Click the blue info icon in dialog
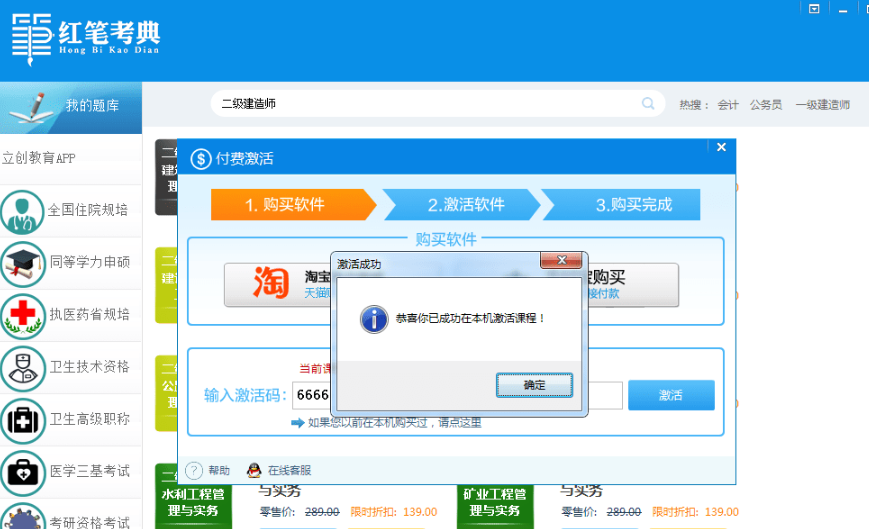The image size is (869, 529). [374, 319]
